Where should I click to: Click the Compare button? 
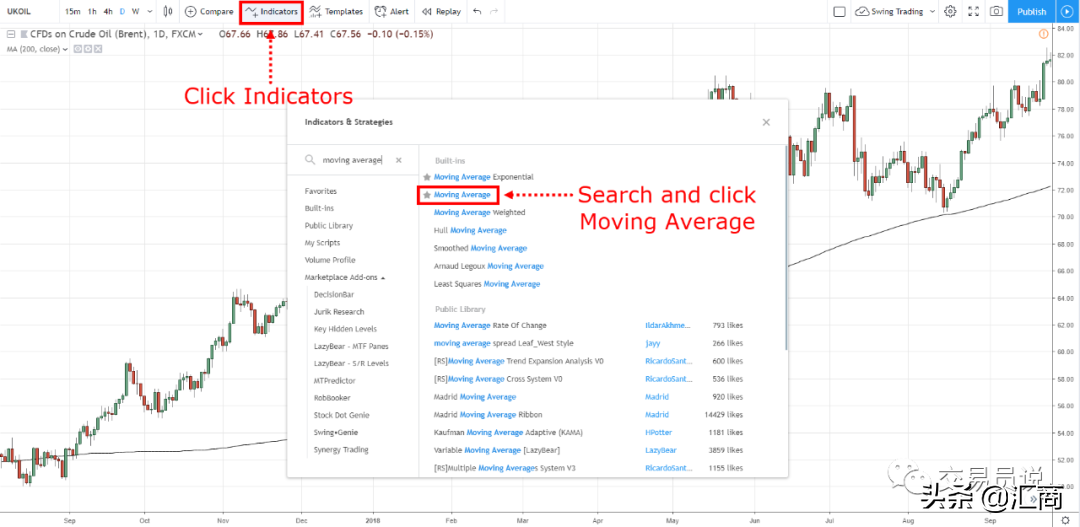click(x=209, y=11)
